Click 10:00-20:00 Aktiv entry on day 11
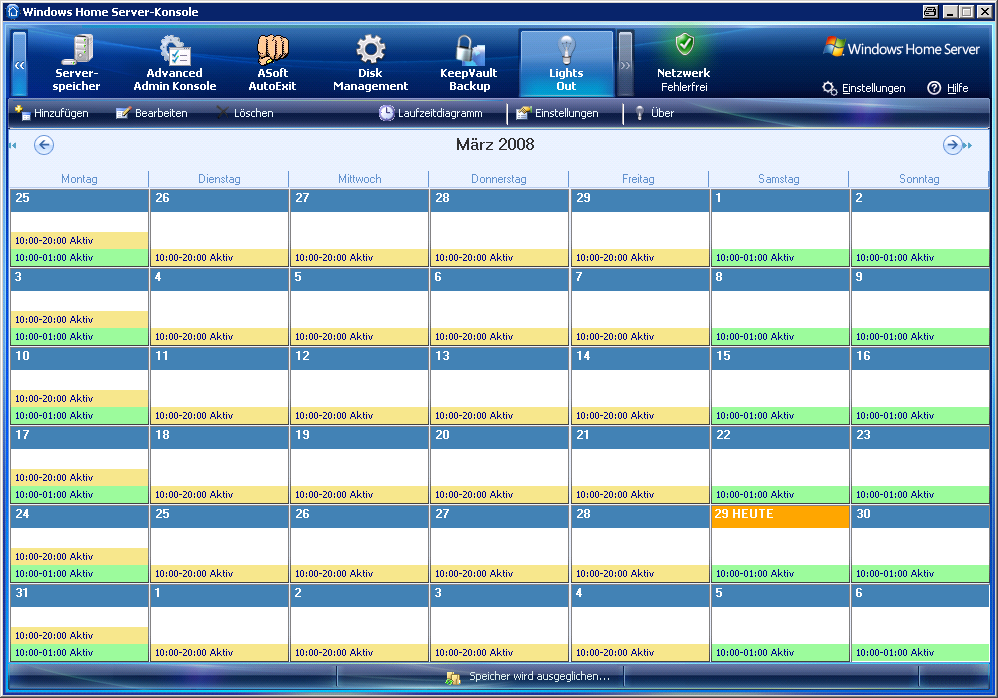998x698 pixels. [220, 415]
